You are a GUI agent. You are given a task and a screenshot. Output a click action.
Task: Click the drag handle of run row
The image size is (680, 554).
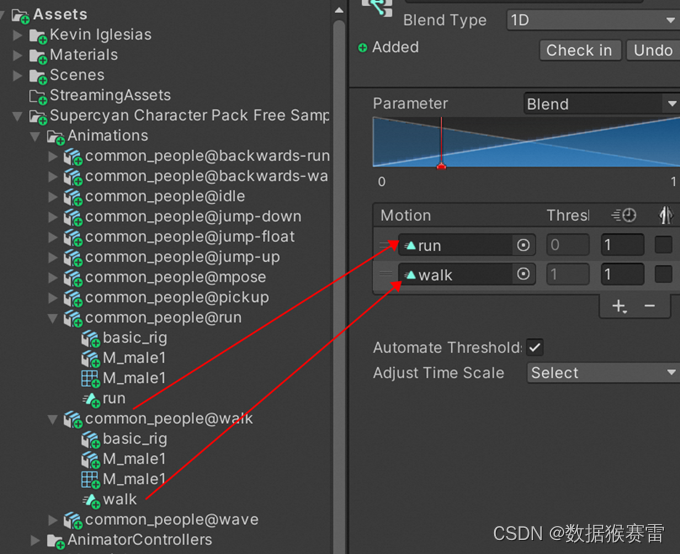coord(386,245)
